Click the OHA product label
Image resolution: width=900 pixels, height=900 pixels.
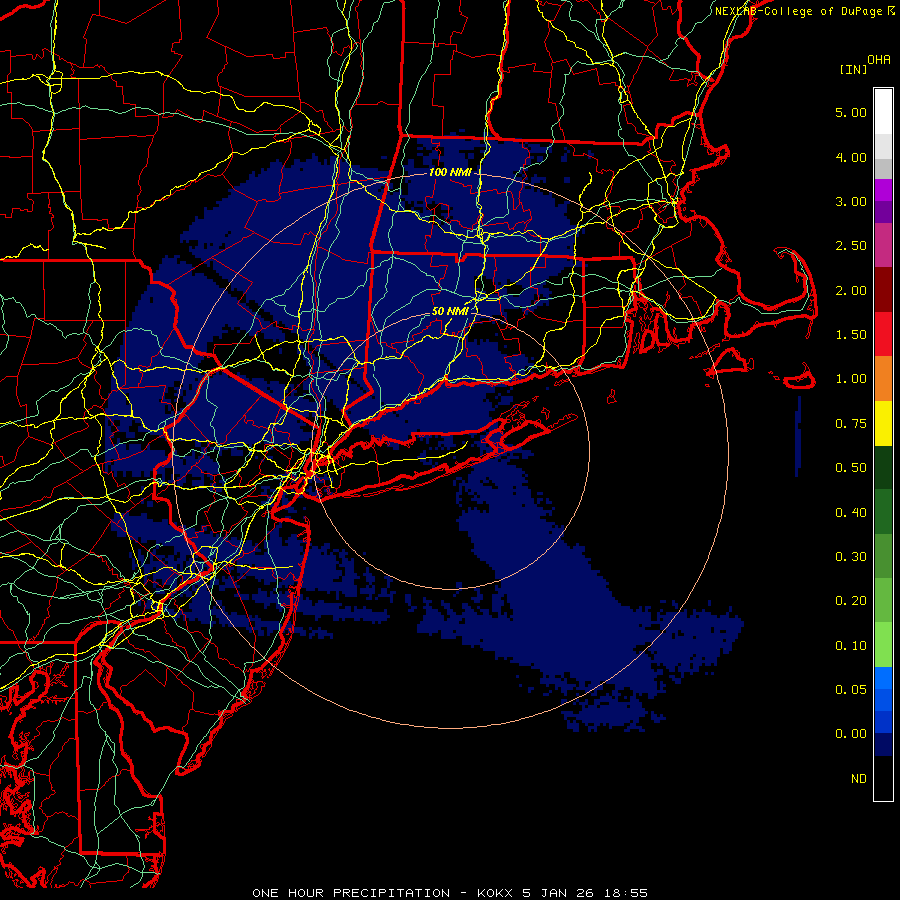tap(879, 60)
